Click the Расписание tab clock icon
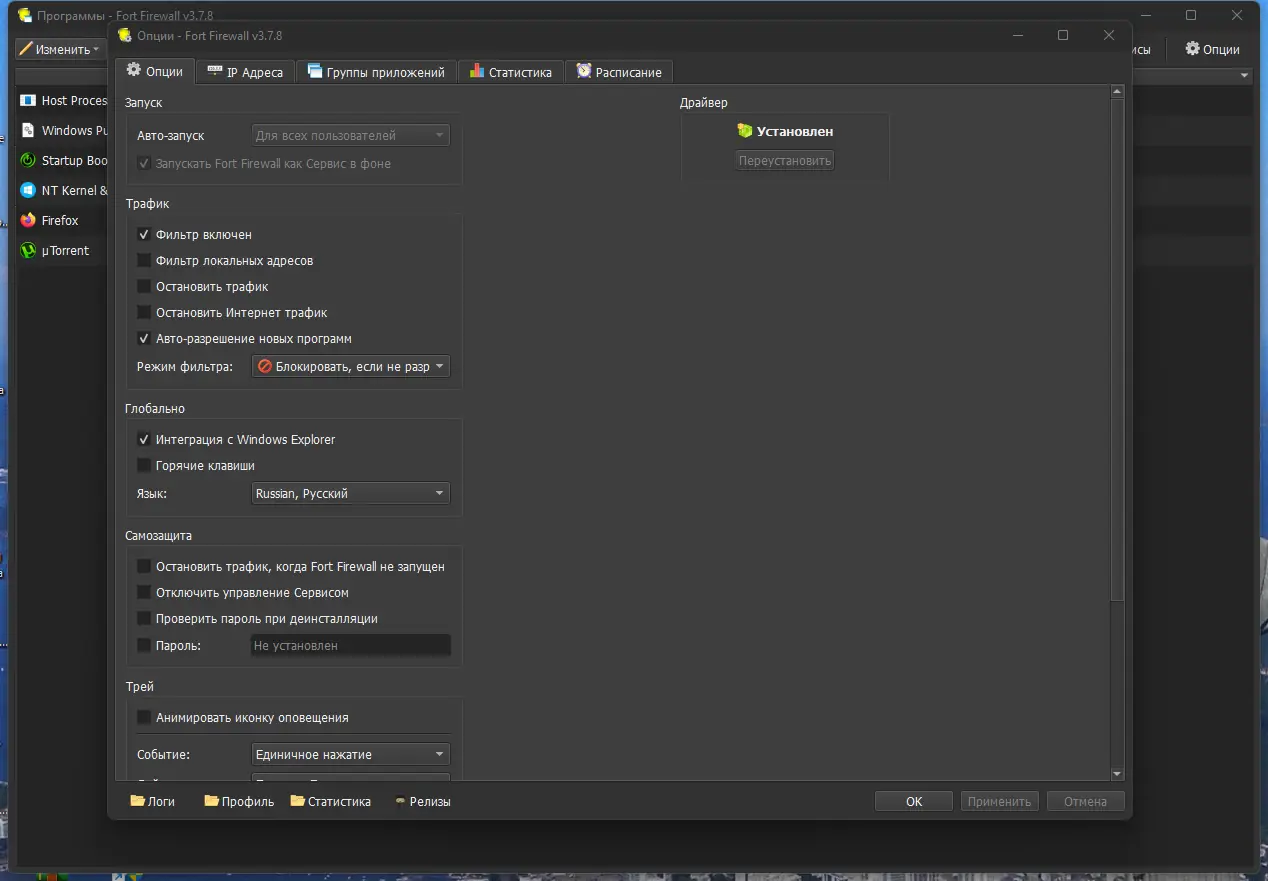The height and width of the screenshot is (881, 1268). (584, 71)
